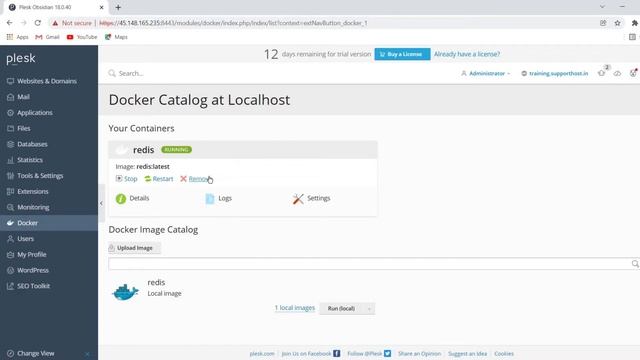
Task: Open the WordPress toolkit
Action: tap(28, 270)
